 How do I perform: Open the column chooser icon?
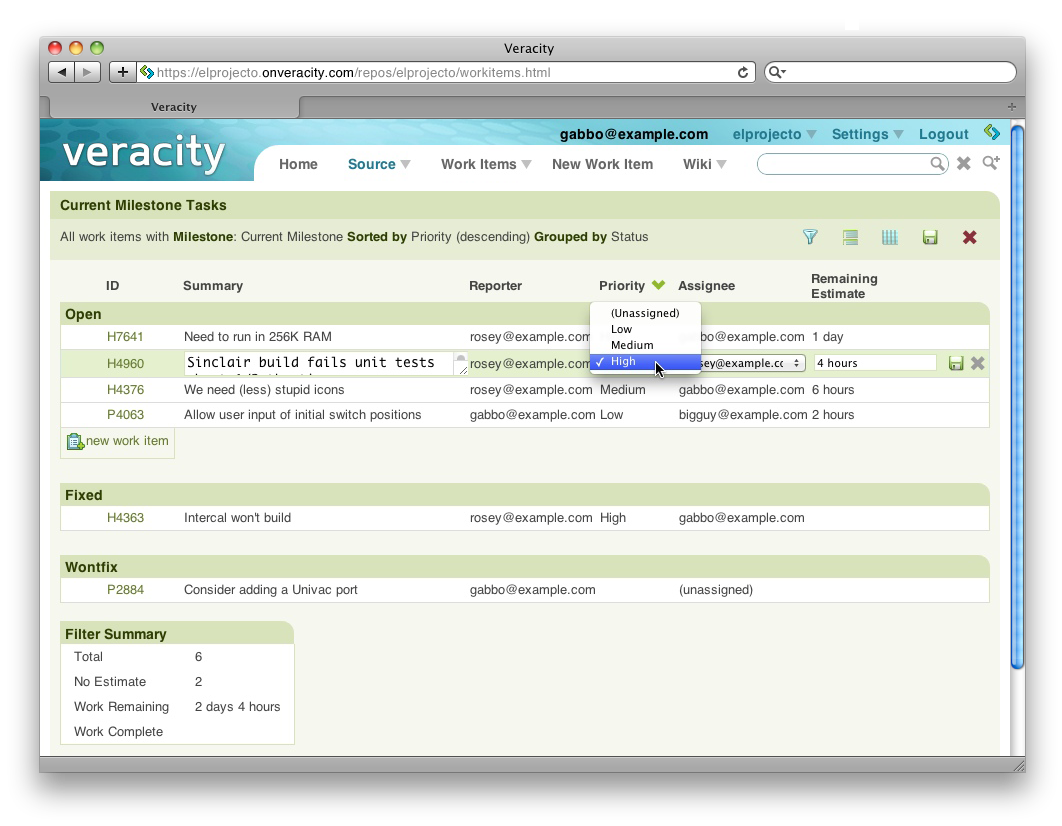coord(890,237)
